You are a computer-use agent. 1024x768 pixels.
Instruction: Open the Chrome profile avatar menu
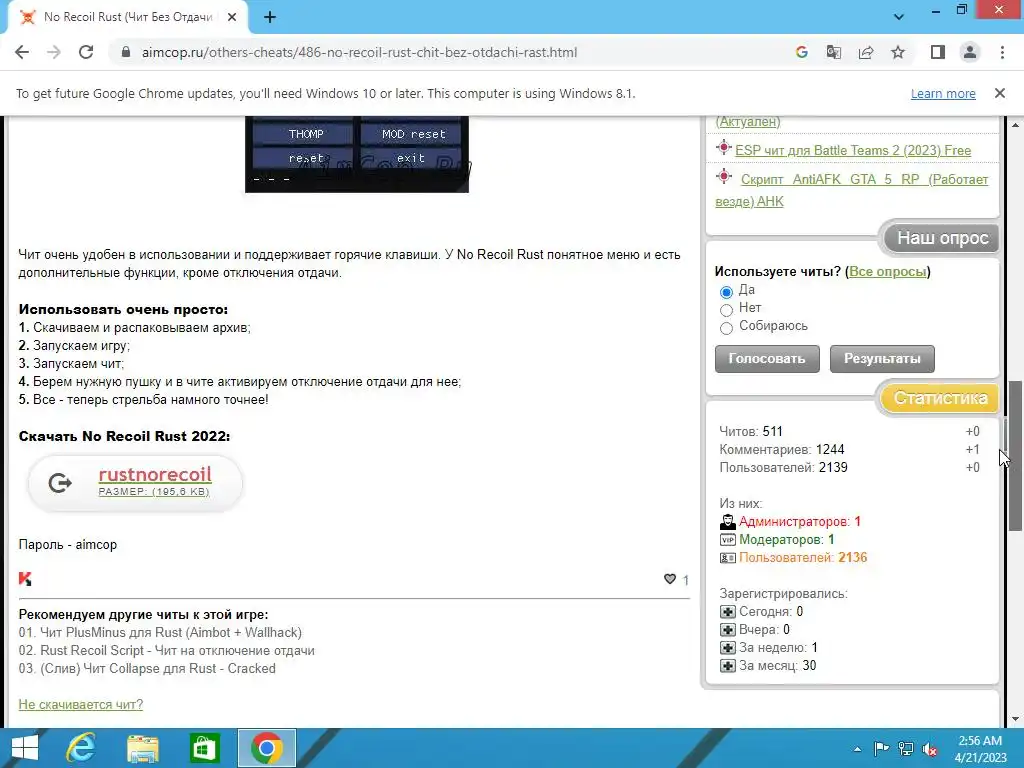970,52
